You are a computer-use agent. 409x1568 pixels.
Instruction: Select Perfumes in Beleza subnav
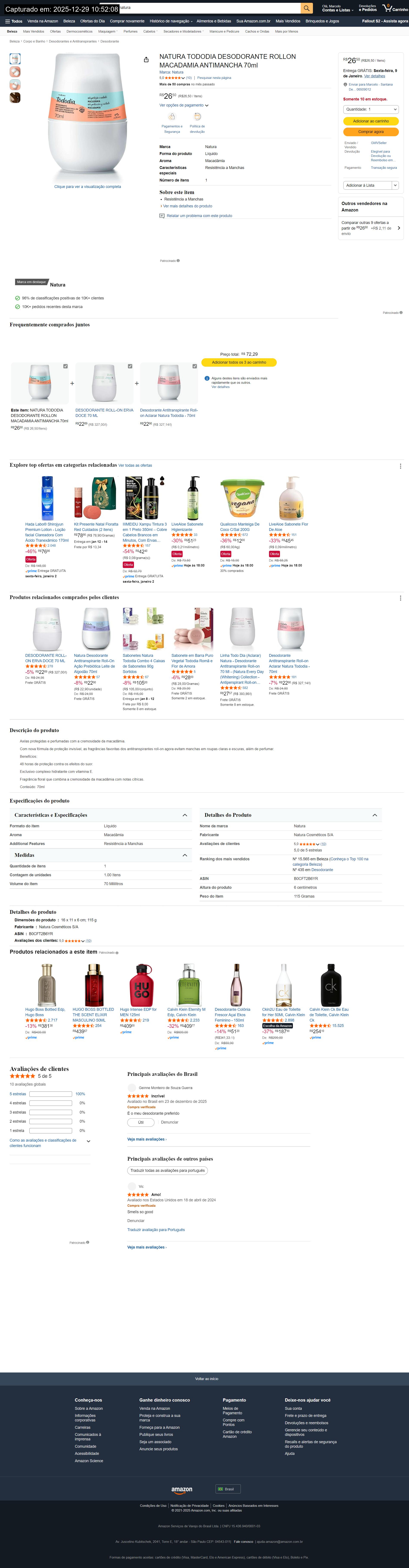click(130, 31)
